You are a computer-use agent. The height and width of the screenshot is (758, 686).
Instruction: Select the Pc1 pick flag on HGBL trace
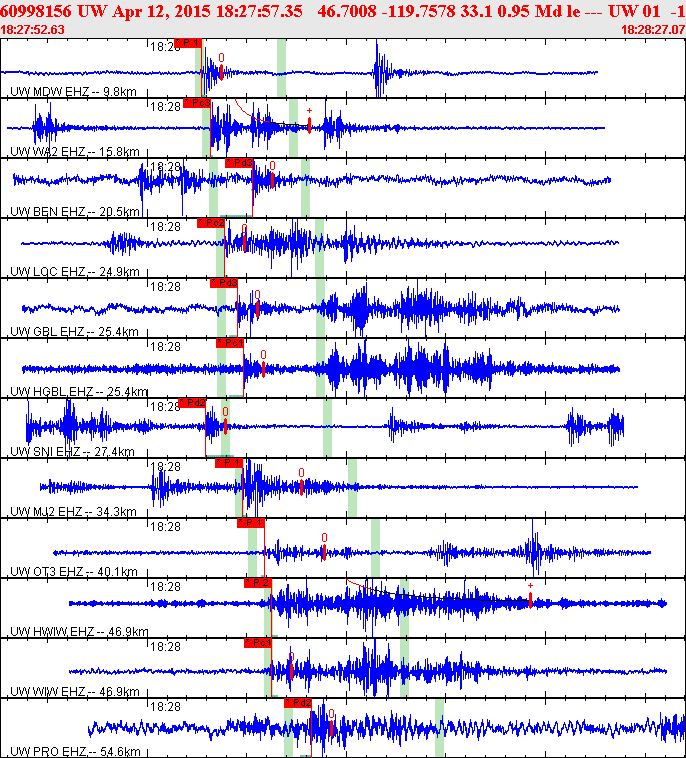click(x=230, y=343)
